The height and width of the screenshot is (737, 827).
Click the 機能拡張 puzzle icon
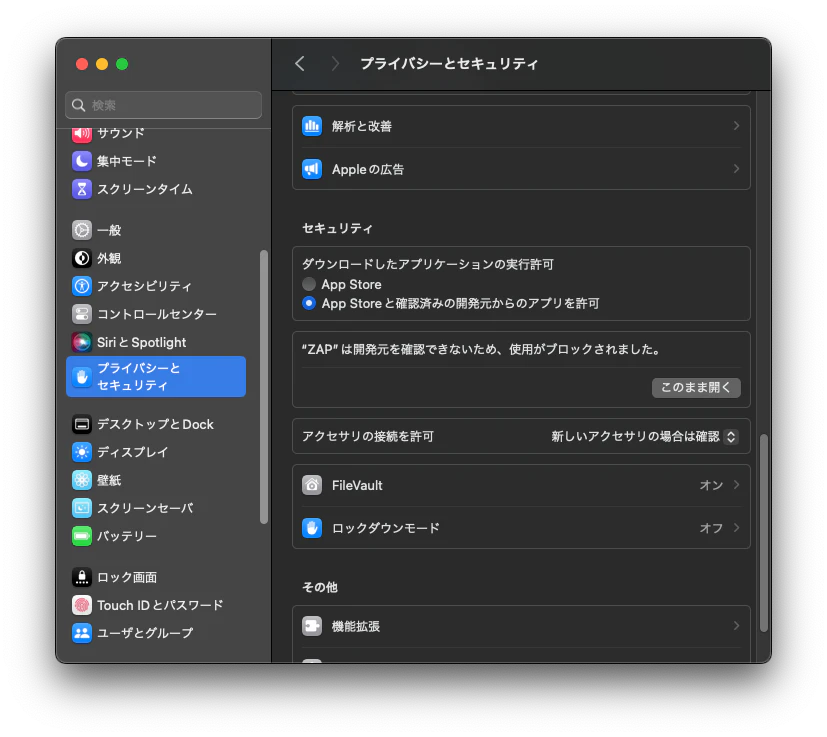[312, 626]
